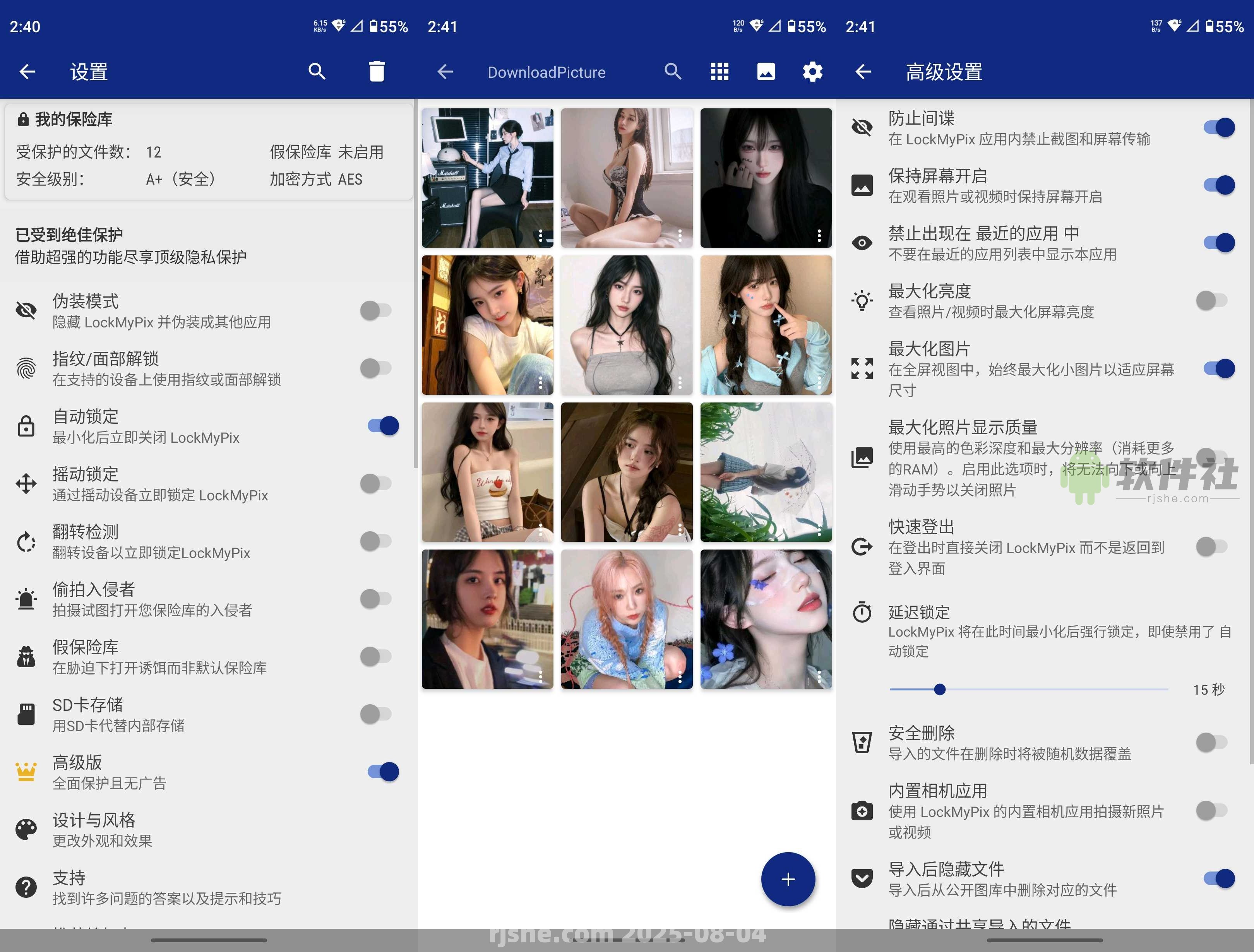
Task: Open the three-dot menu on the pink-haired photo
Action: click(680, 676)
